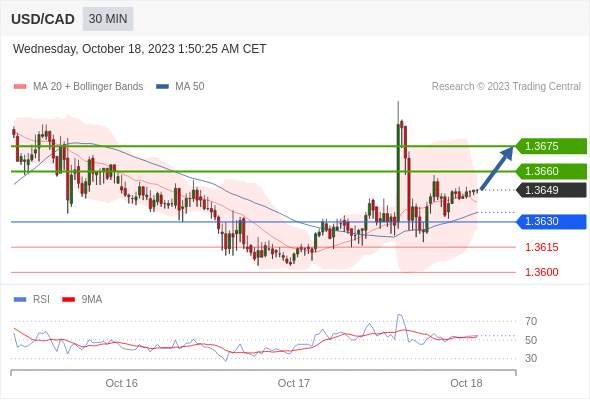This screenshot has height=400, width=590.
Task: Click the 1.3660 green resistance tag
Action: click(x=551, y=171)
